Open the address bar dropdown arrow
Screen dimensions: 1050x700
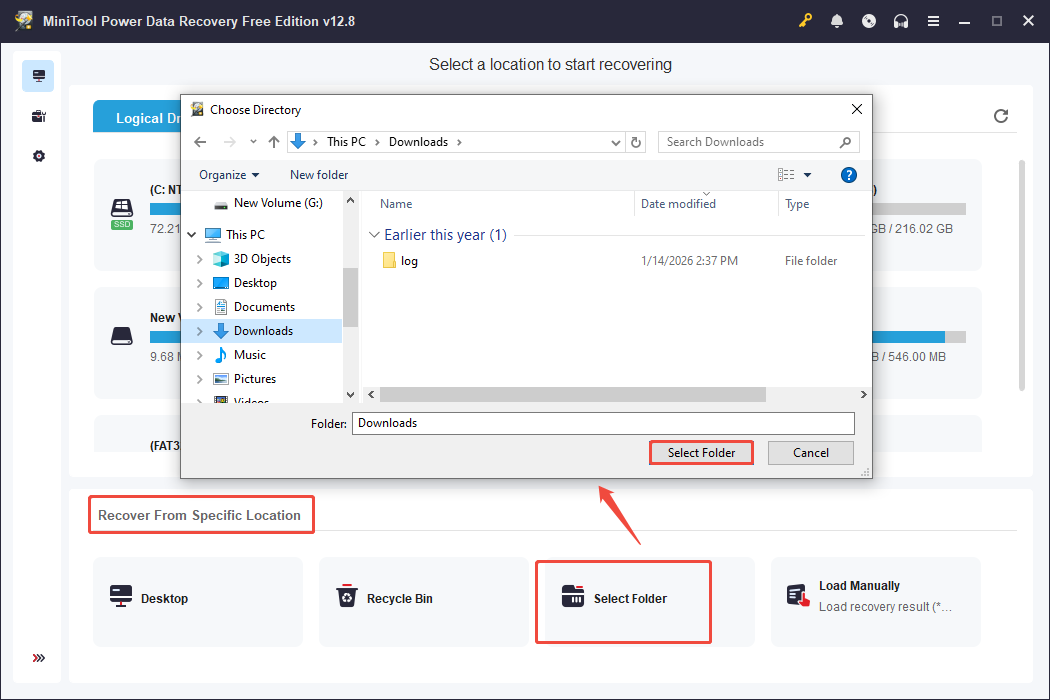click(x=615, y=142)
